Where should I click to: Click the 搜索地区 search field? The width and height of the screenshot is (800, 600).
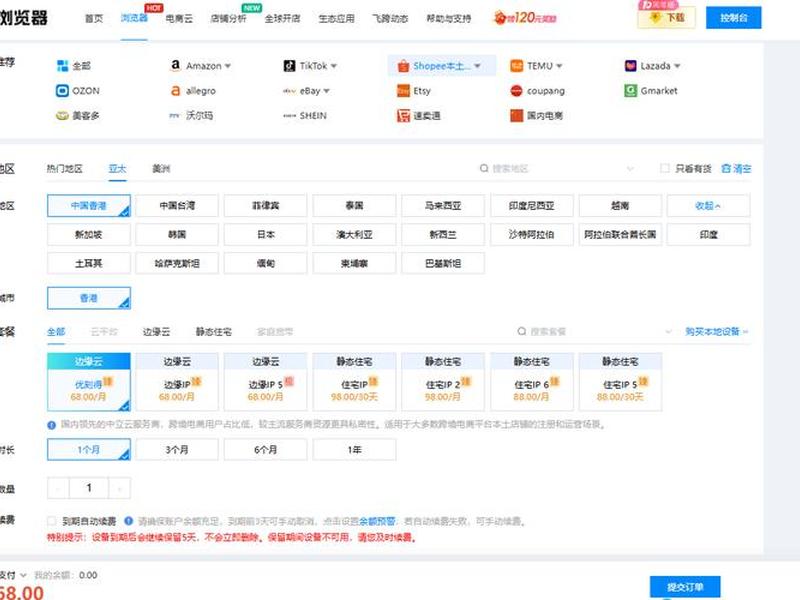[x=556, y=168]
